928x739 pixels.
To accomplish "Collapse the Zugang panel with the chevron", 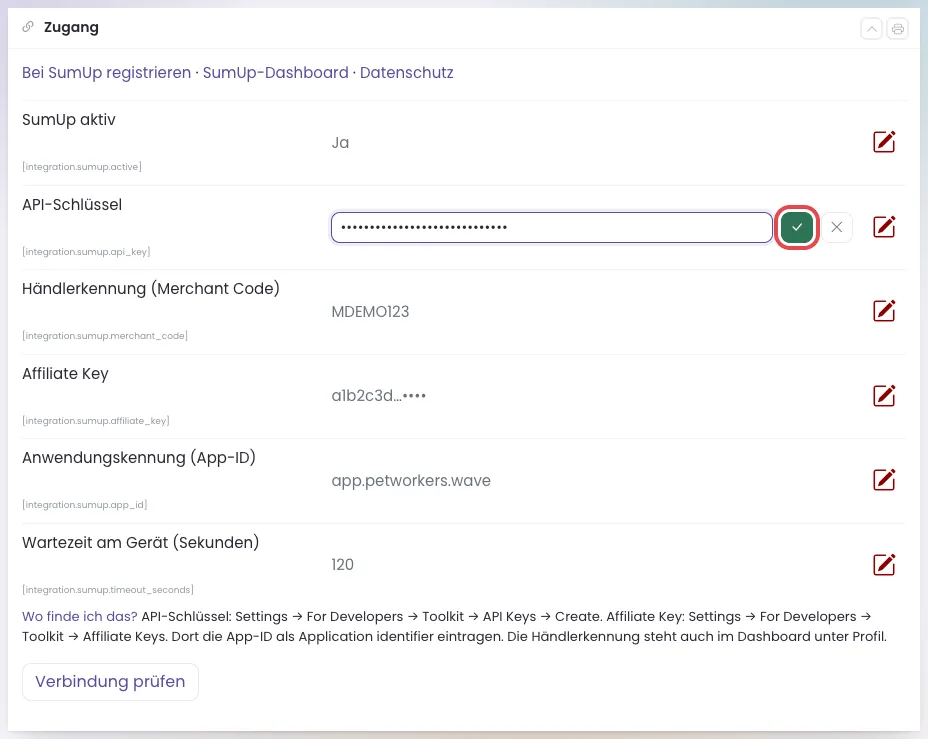I will point(871,28).
